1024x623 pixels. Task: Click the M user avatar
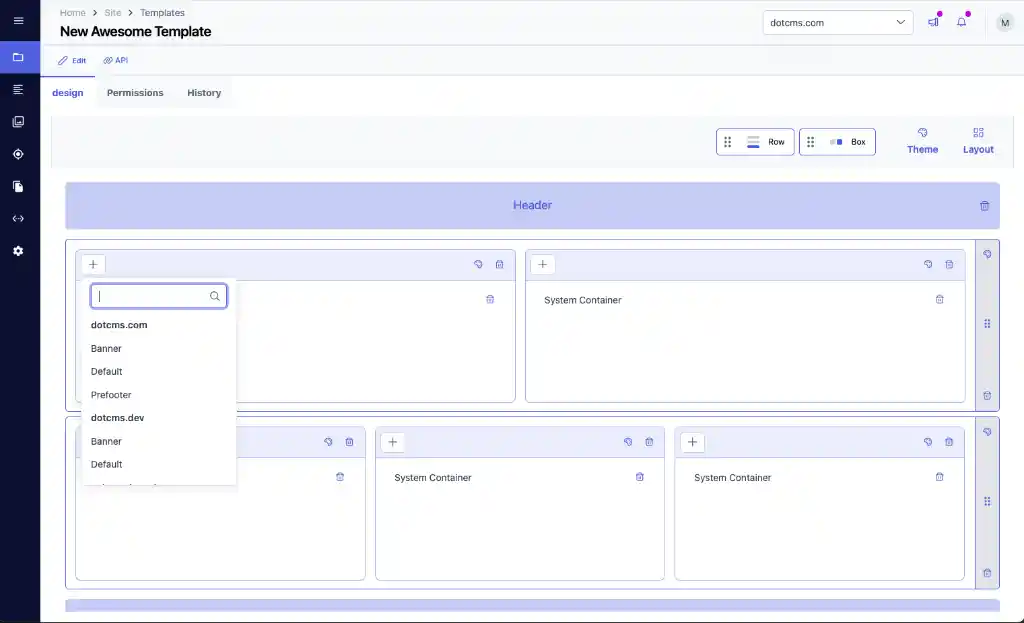[1004, 22]
